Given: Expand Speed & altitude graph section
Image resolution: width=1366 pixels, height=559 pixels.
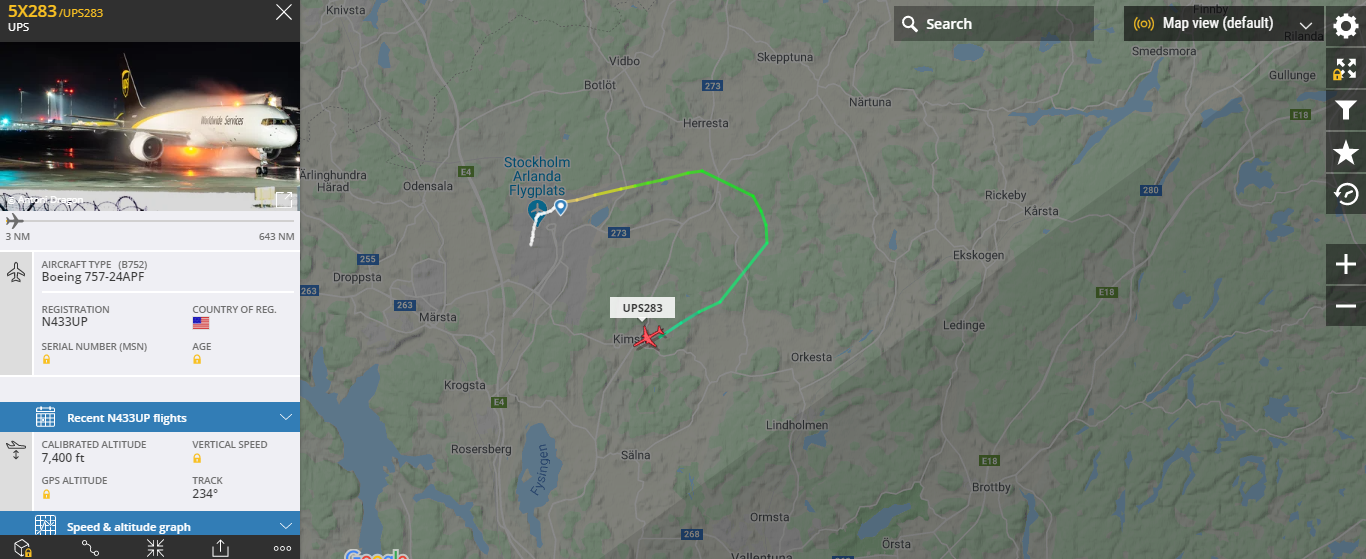Looking at the screenshot, I should coord(150,526).
